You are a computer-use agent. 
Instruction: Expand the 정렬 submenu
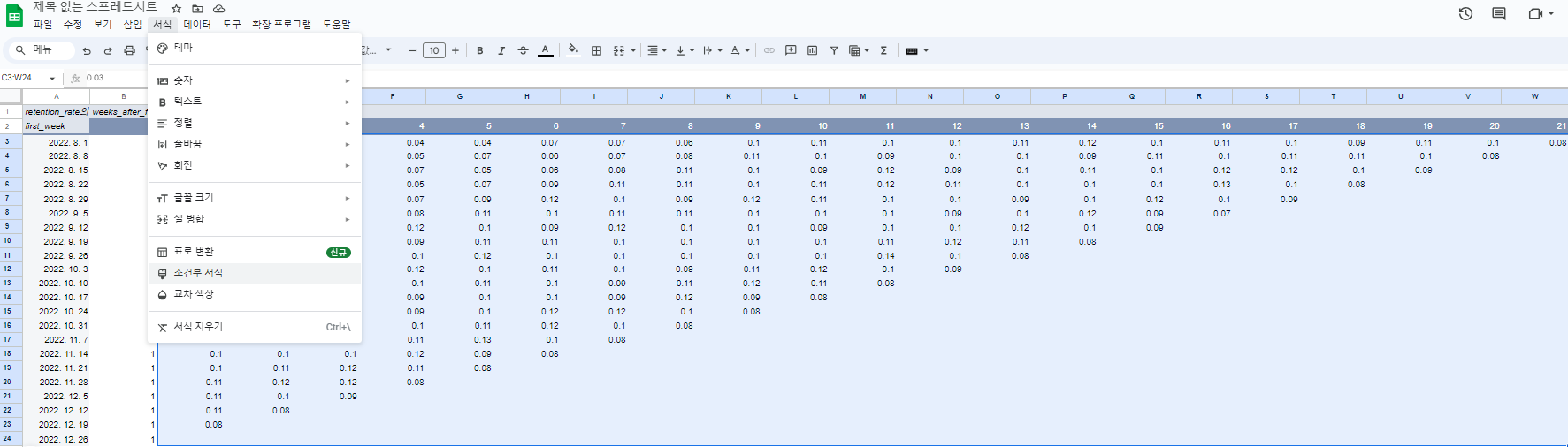click(x=255, y=123)
